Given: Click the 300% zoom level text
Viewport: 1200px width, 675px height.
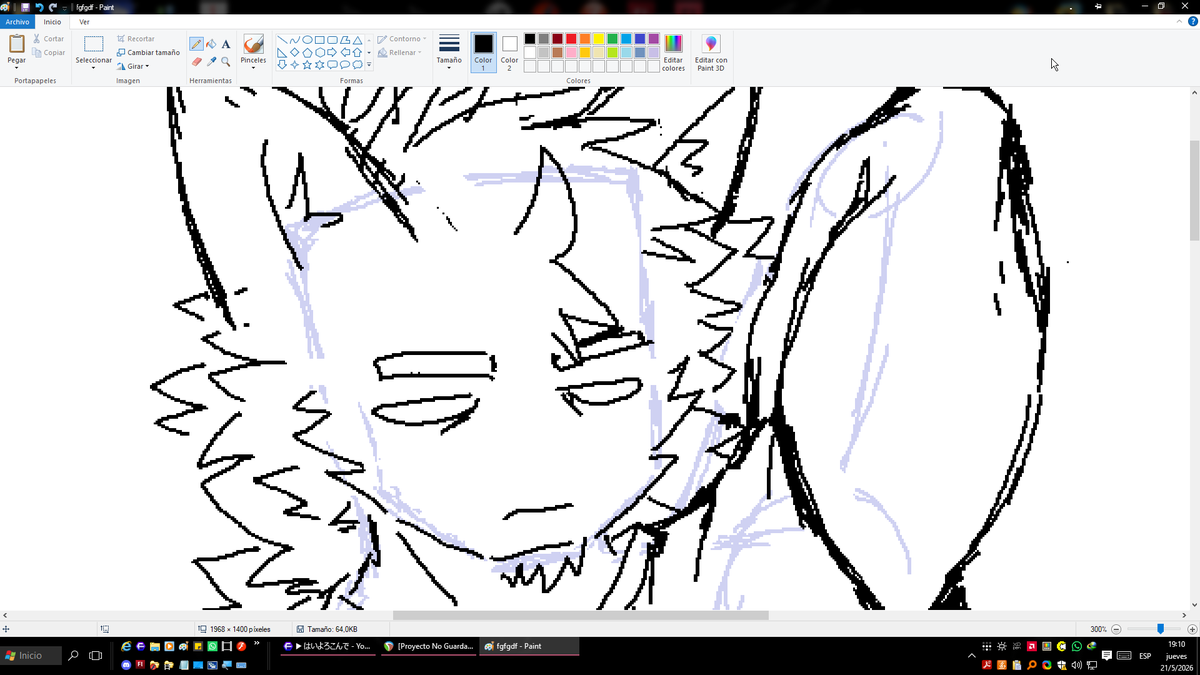Looking at the screenshot, I should tap(1098, 629).
